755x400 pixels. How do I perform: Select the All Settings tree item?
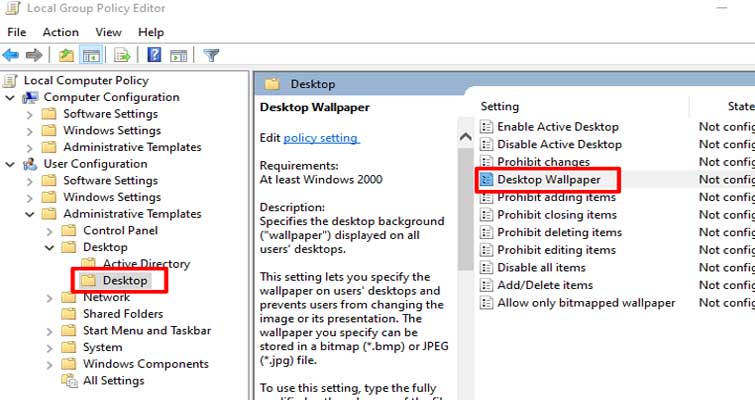(113, 380)
